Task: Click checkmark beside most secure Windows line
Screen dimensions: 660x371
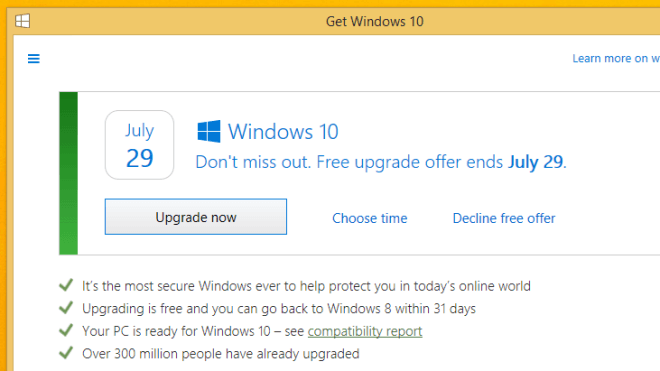Action: [66, 285]
